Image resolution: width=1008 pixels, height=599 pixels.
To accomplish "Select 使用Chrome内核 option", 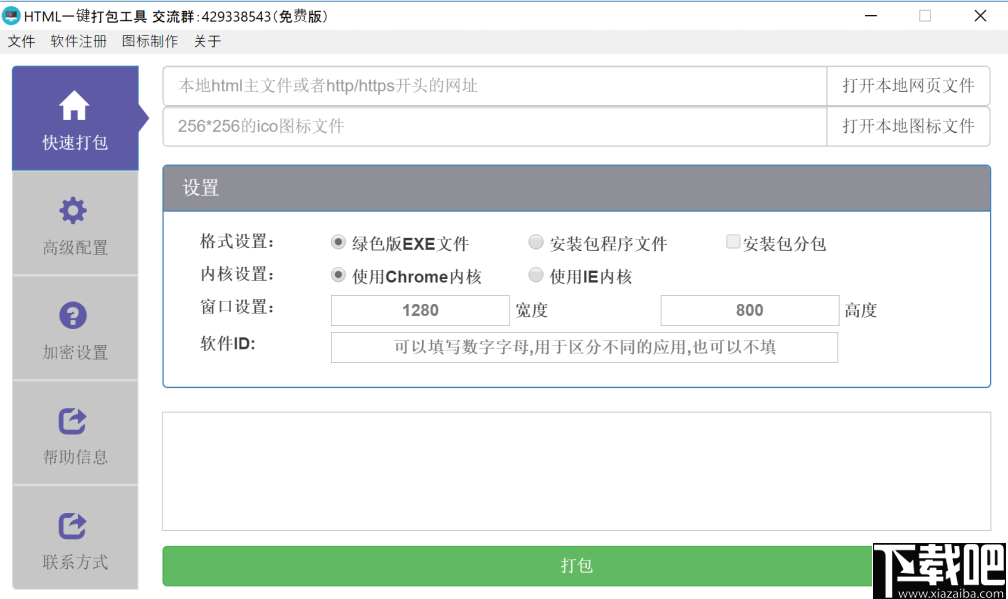I will tap(338, 275).
